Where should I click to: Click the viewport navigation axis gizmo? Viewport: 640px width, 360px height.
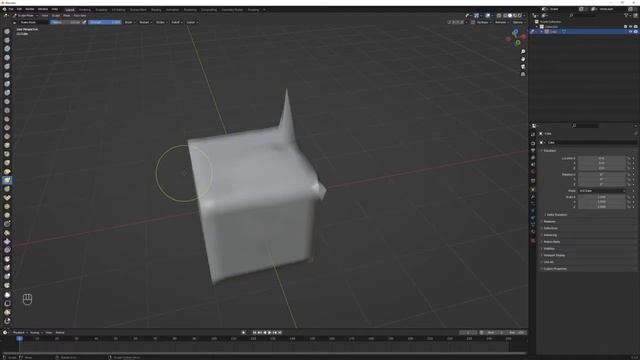tap(516, 37)
